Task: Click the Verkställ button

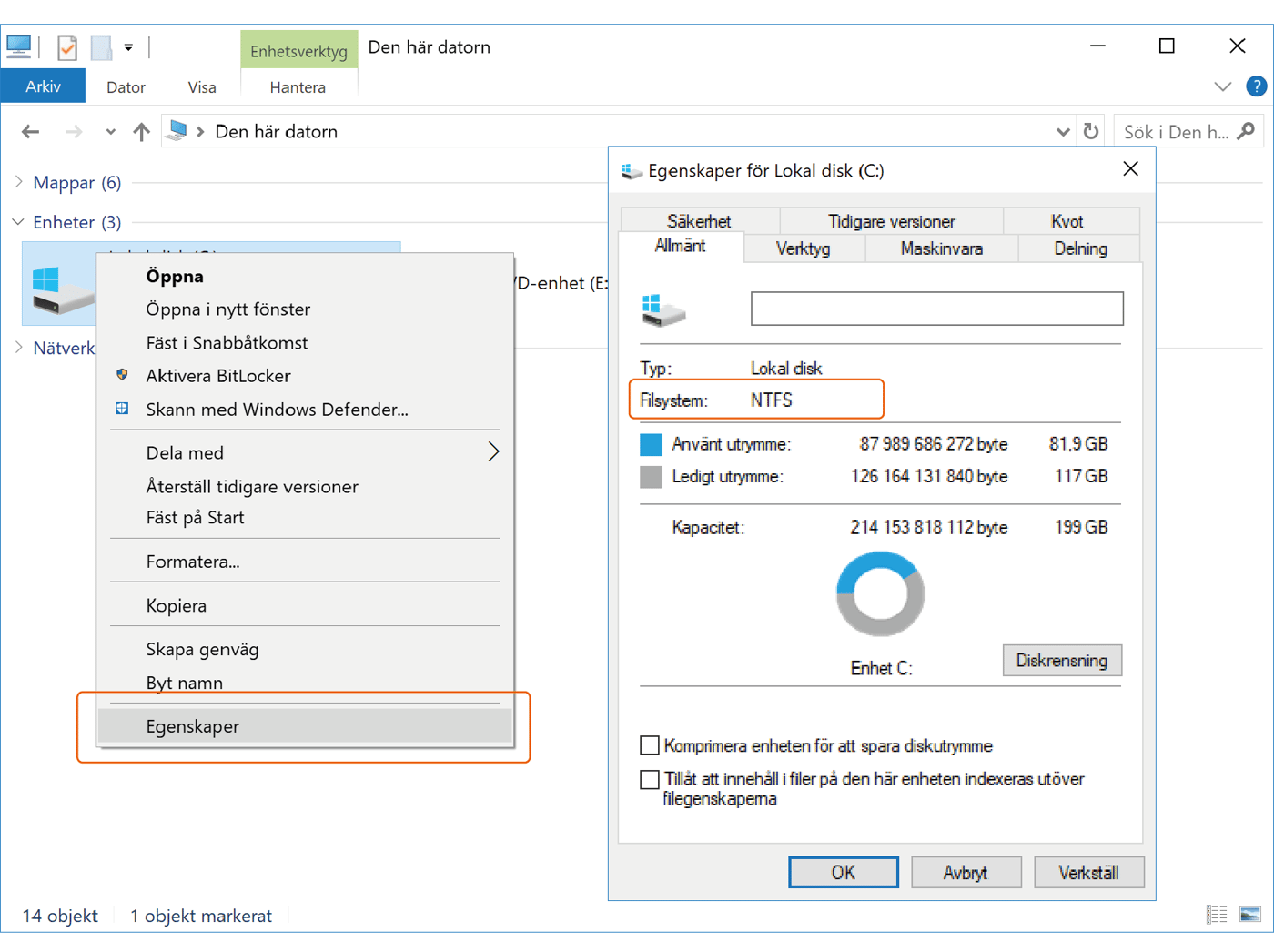Action: click(1088, 872)
